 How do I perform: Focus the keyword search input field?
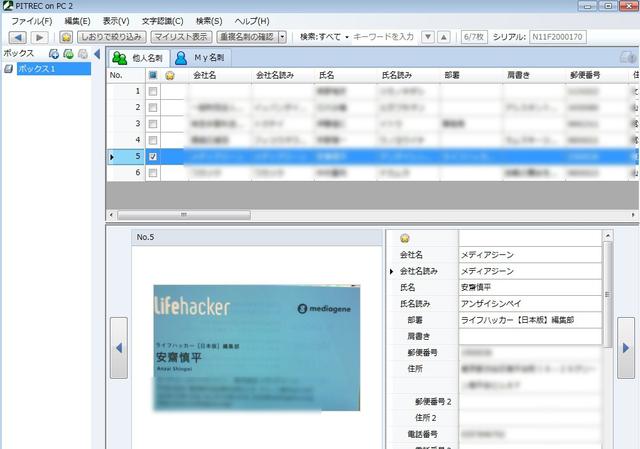tap(383, 37)
